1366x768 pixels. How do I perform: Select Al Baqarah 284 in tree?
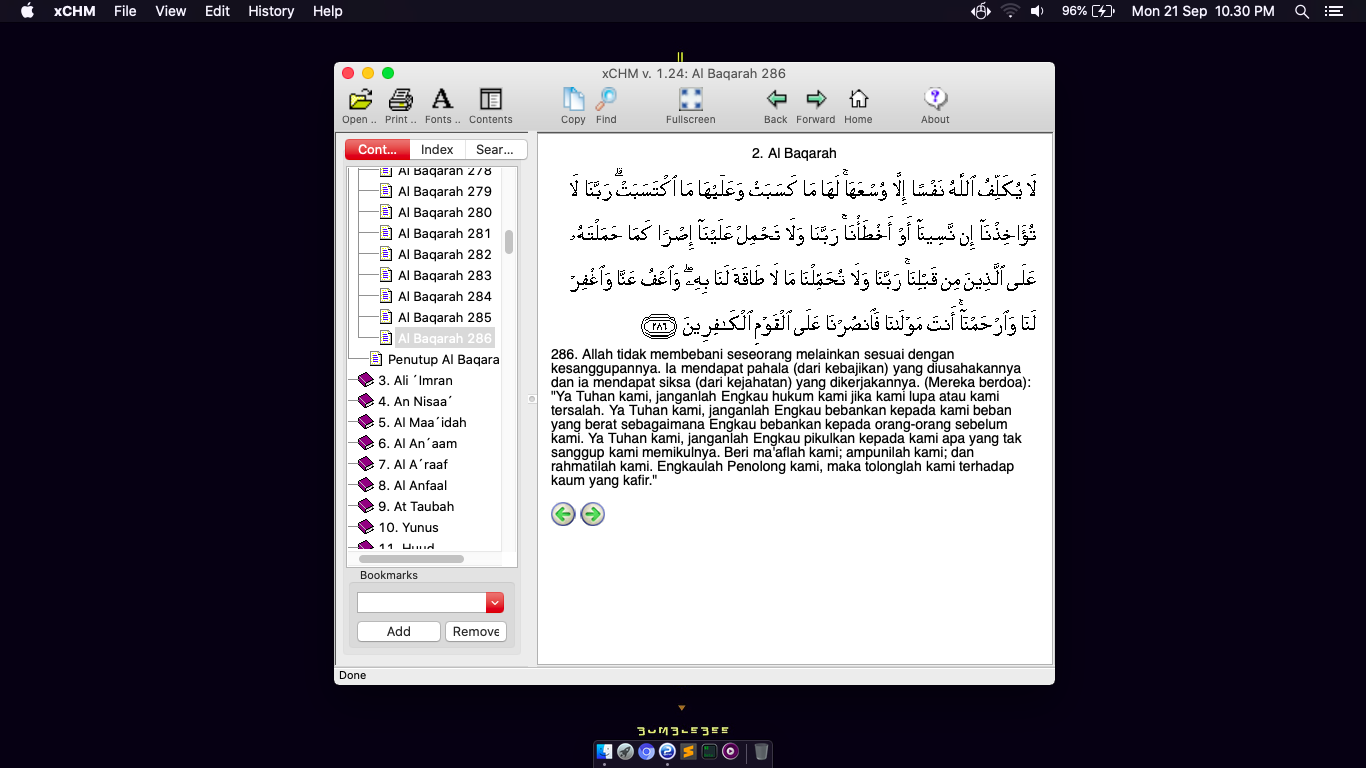click(x=445, y=296)
